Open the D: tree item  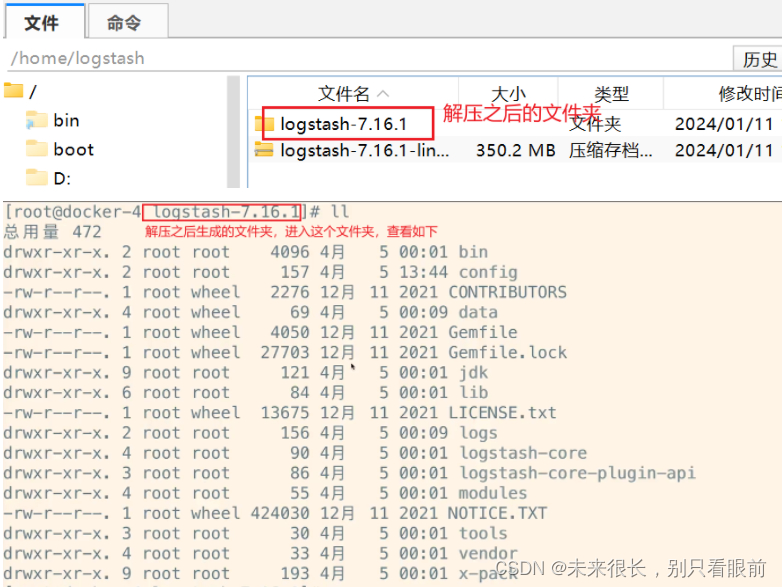click(x=62, y=178)
